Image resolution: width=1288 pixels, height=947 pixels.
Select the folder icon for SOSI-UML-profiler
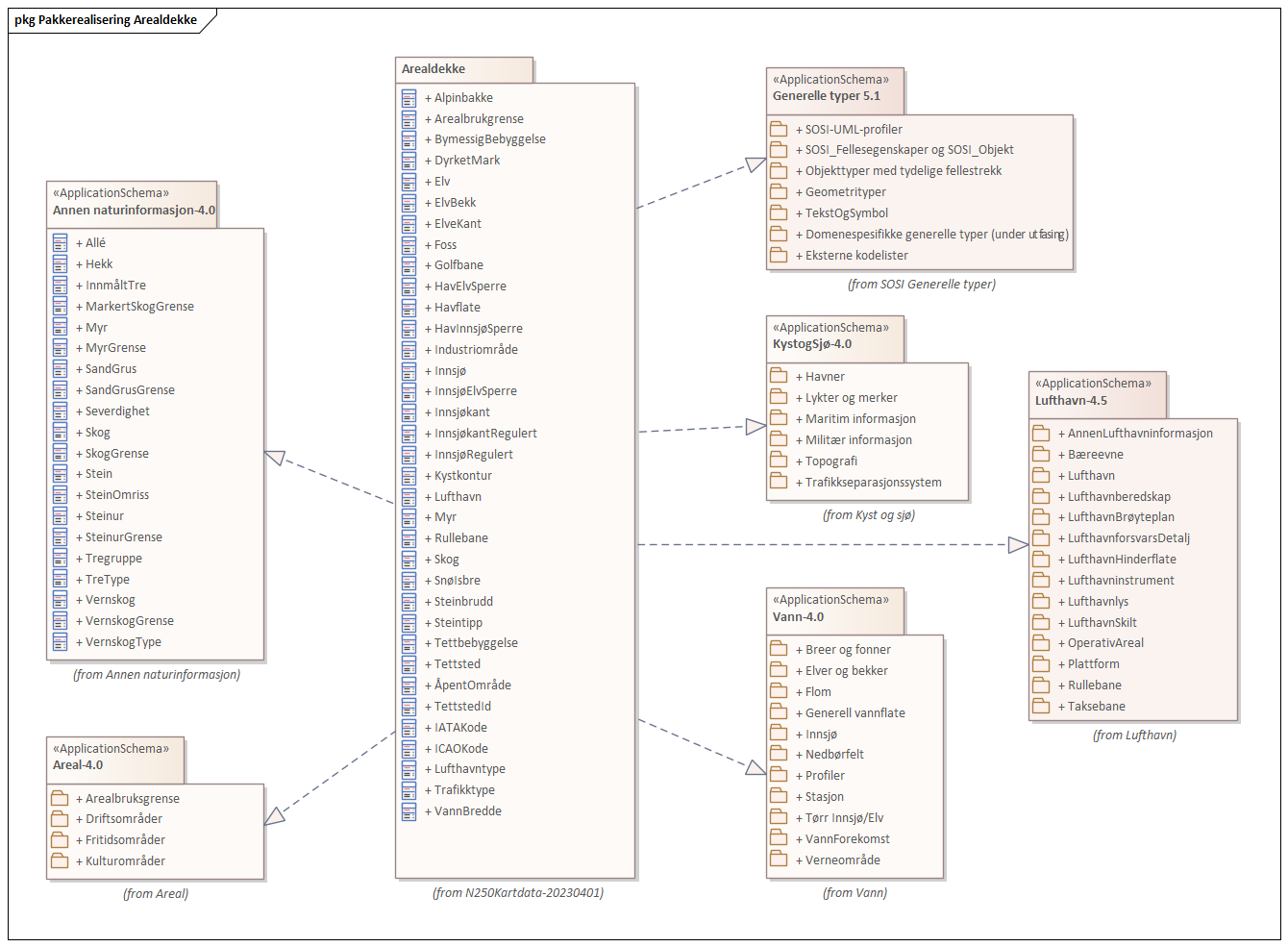pyautogui.click(x=779, y=129)
